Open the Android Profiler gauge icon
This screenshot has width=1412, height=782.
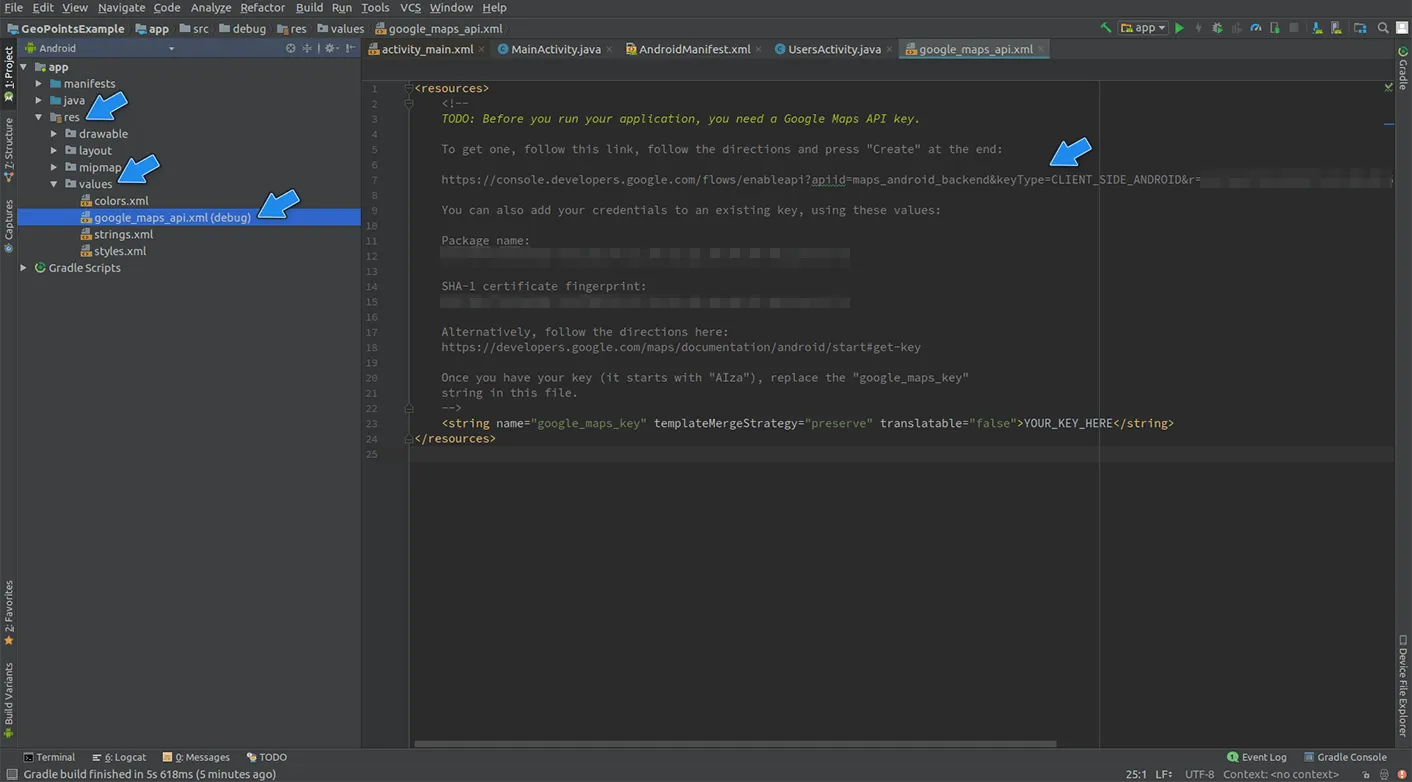1256,28
